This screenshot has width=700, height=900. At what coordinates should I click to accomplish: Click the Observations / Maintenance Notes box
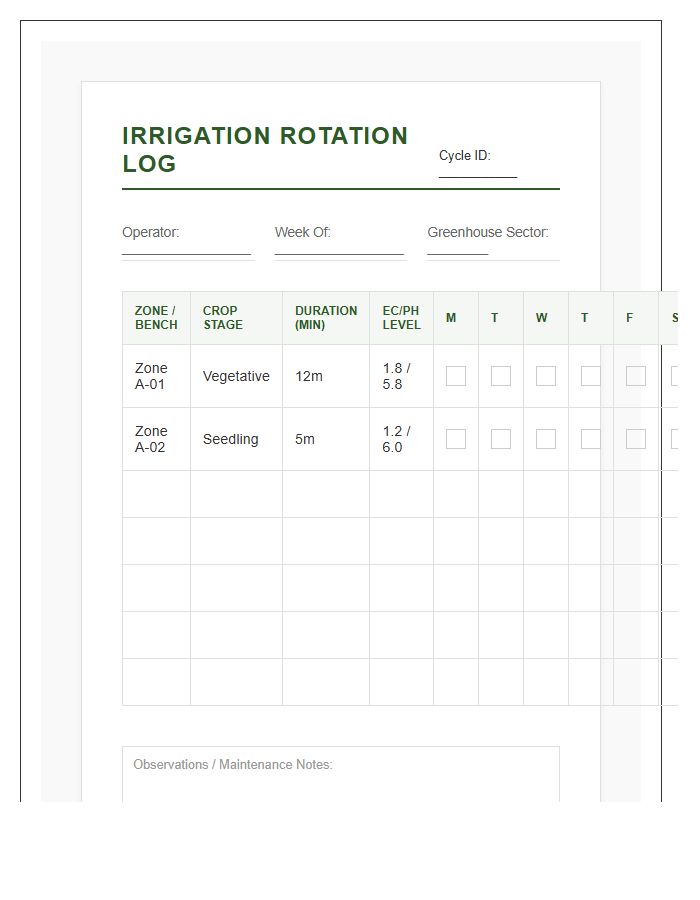pyautogui.click(x=341, y=774)
